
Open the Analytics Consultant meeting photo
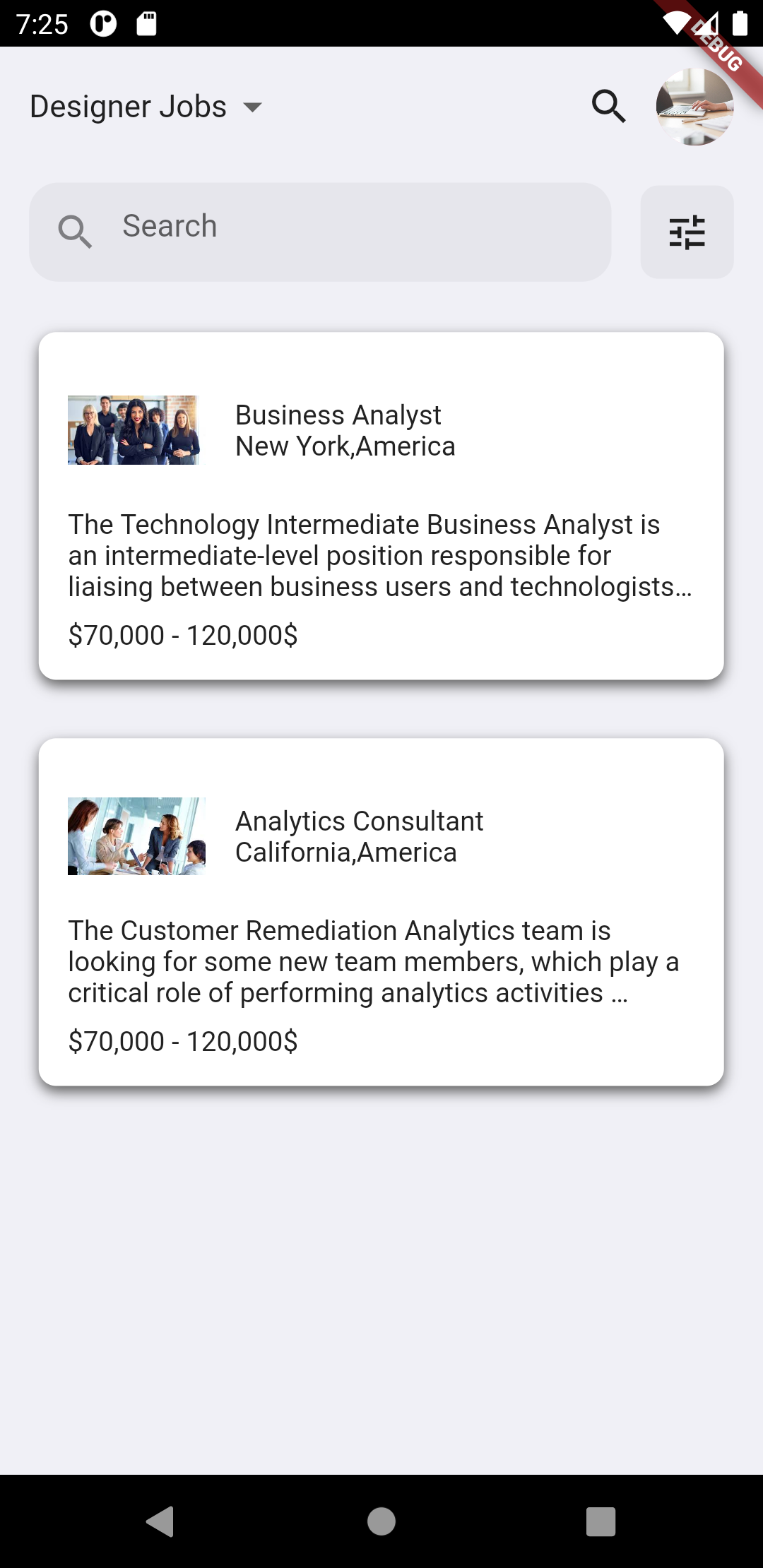pos(136,836)
